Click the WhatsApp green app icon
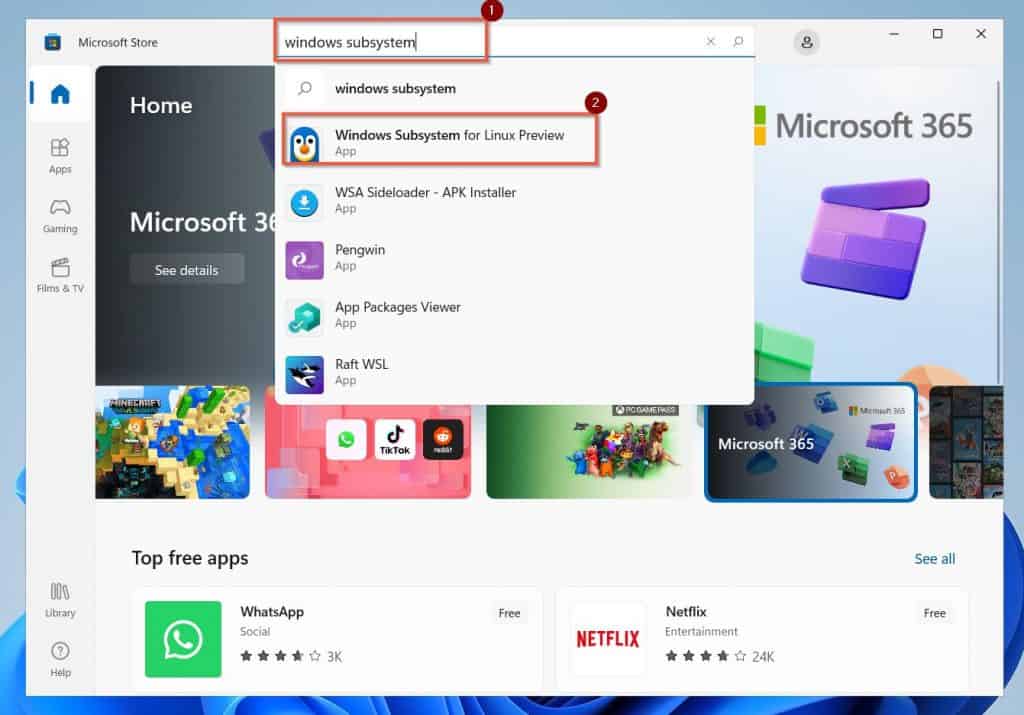Image resolution: width=1024 pixels, height=715 pixels. coord(183,639)
